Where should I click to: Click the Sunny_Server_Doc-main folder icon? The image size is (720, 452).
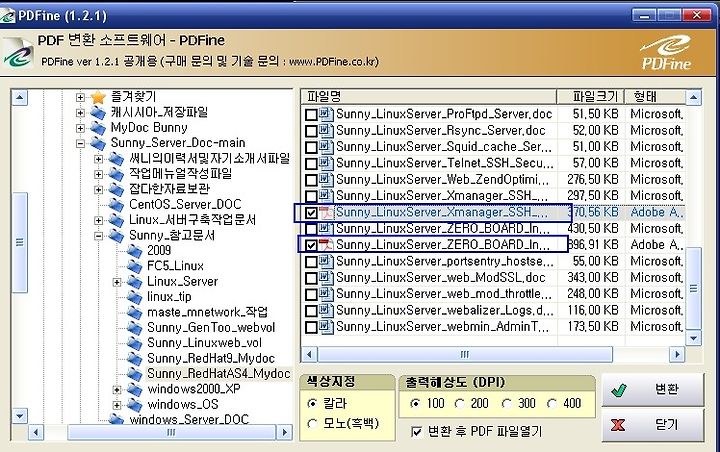[98, 143]
